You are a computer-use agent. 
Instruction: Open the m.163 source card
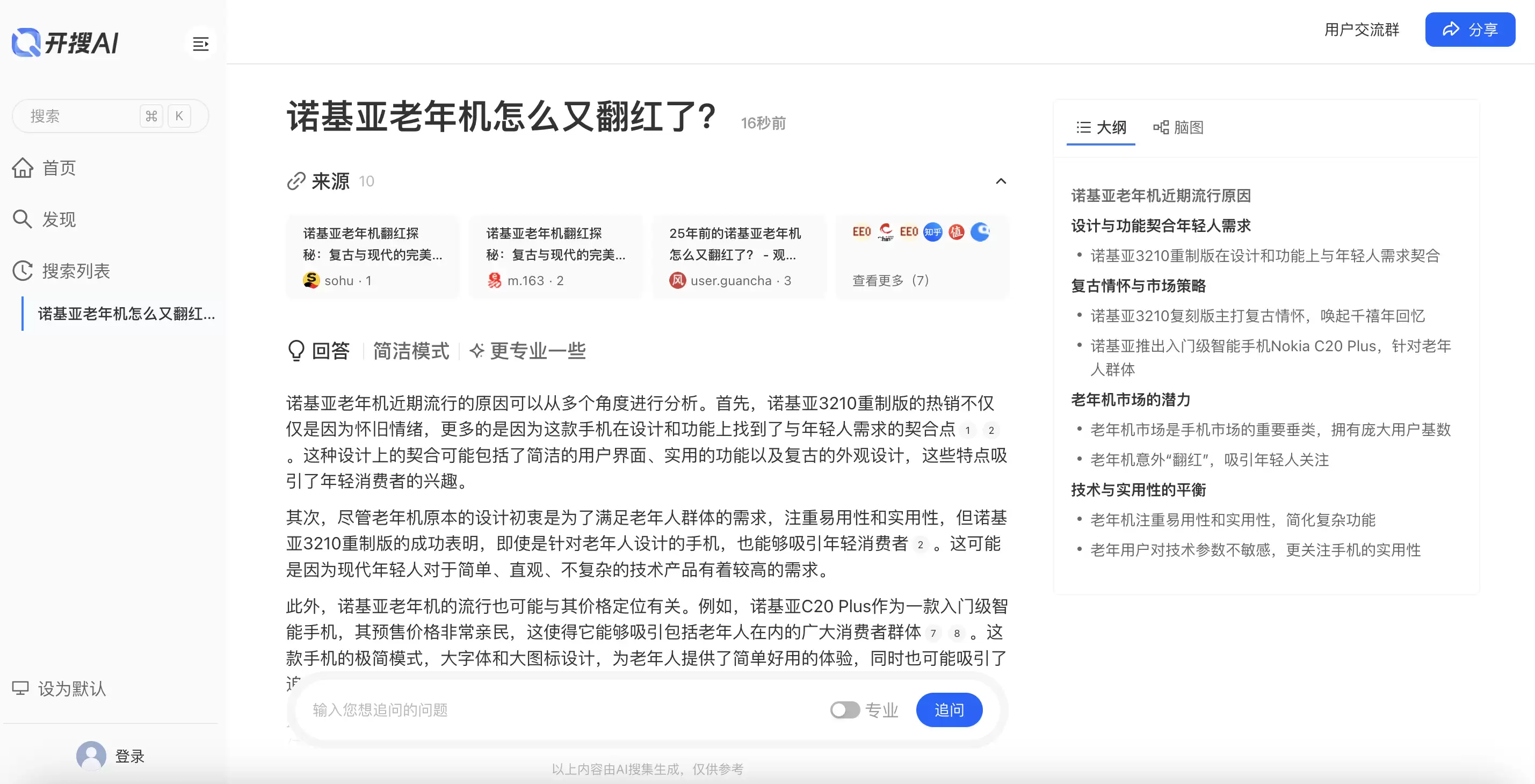point(556,257)
